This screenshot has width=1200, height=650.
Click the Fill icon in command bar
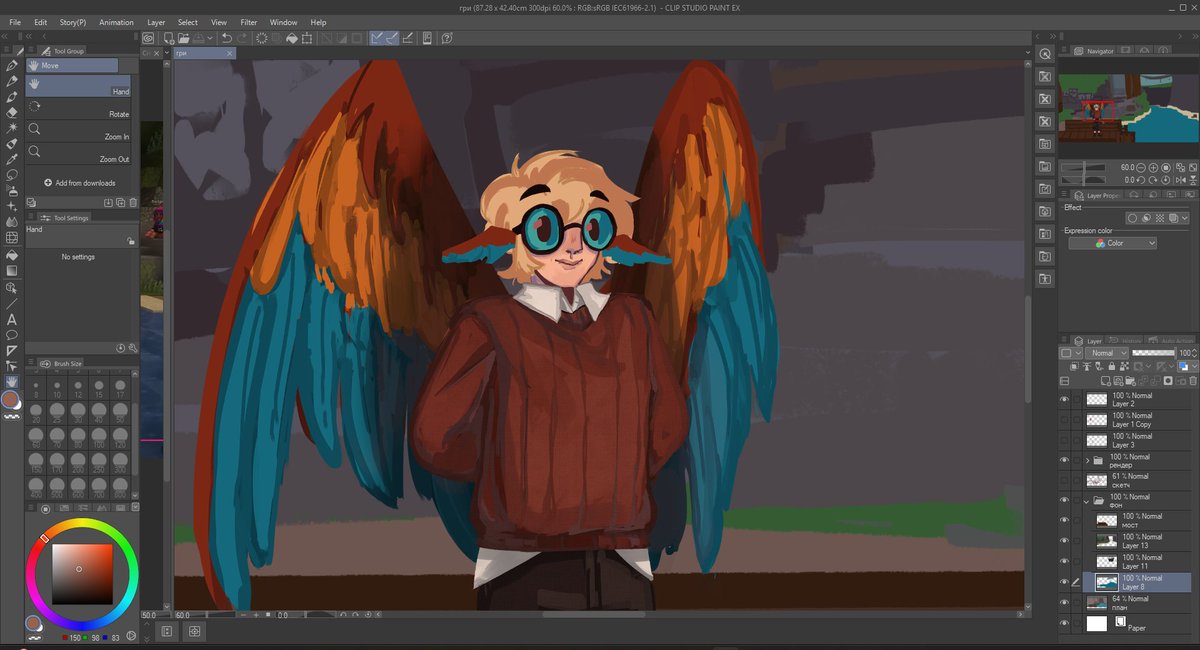pyautogui.click(x=292, y=38)
